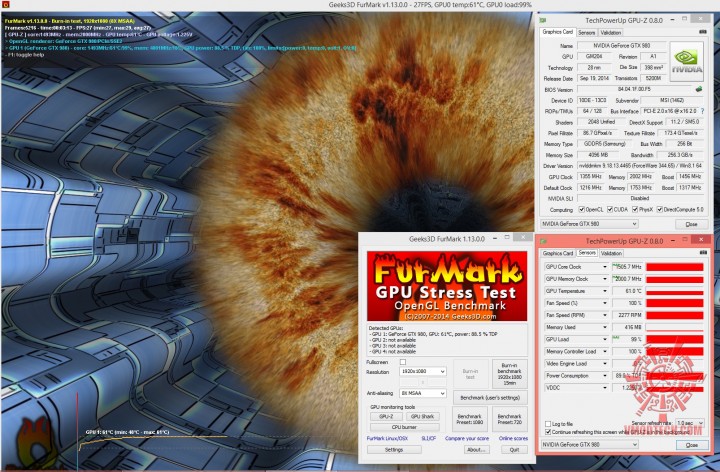Expand the GPU Temperature sensor dropdown
The width and height of the screenshot is (720, 472).
point(605,291)
